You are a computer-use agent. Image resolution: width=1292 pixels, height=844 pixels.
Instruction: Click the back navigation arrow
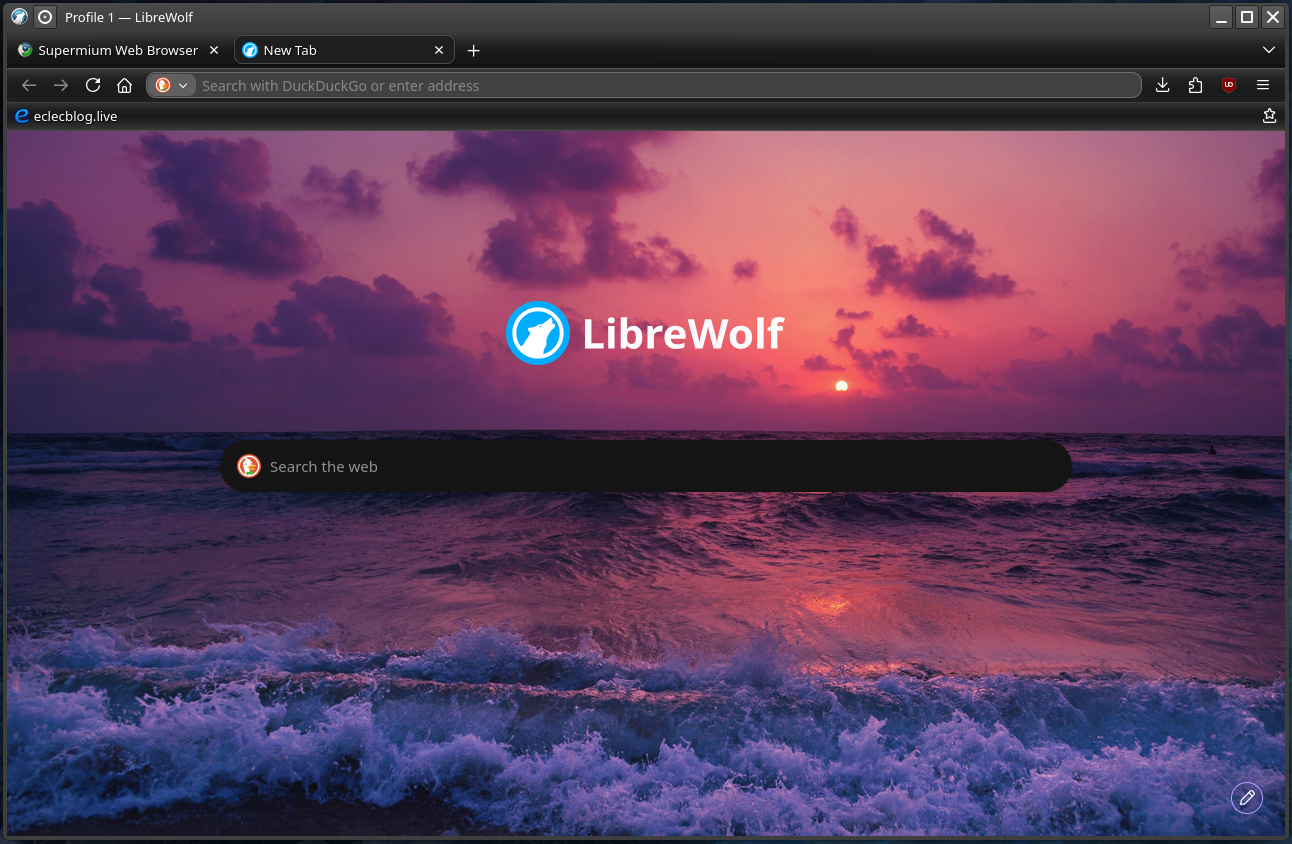click(x=29, y=85)
